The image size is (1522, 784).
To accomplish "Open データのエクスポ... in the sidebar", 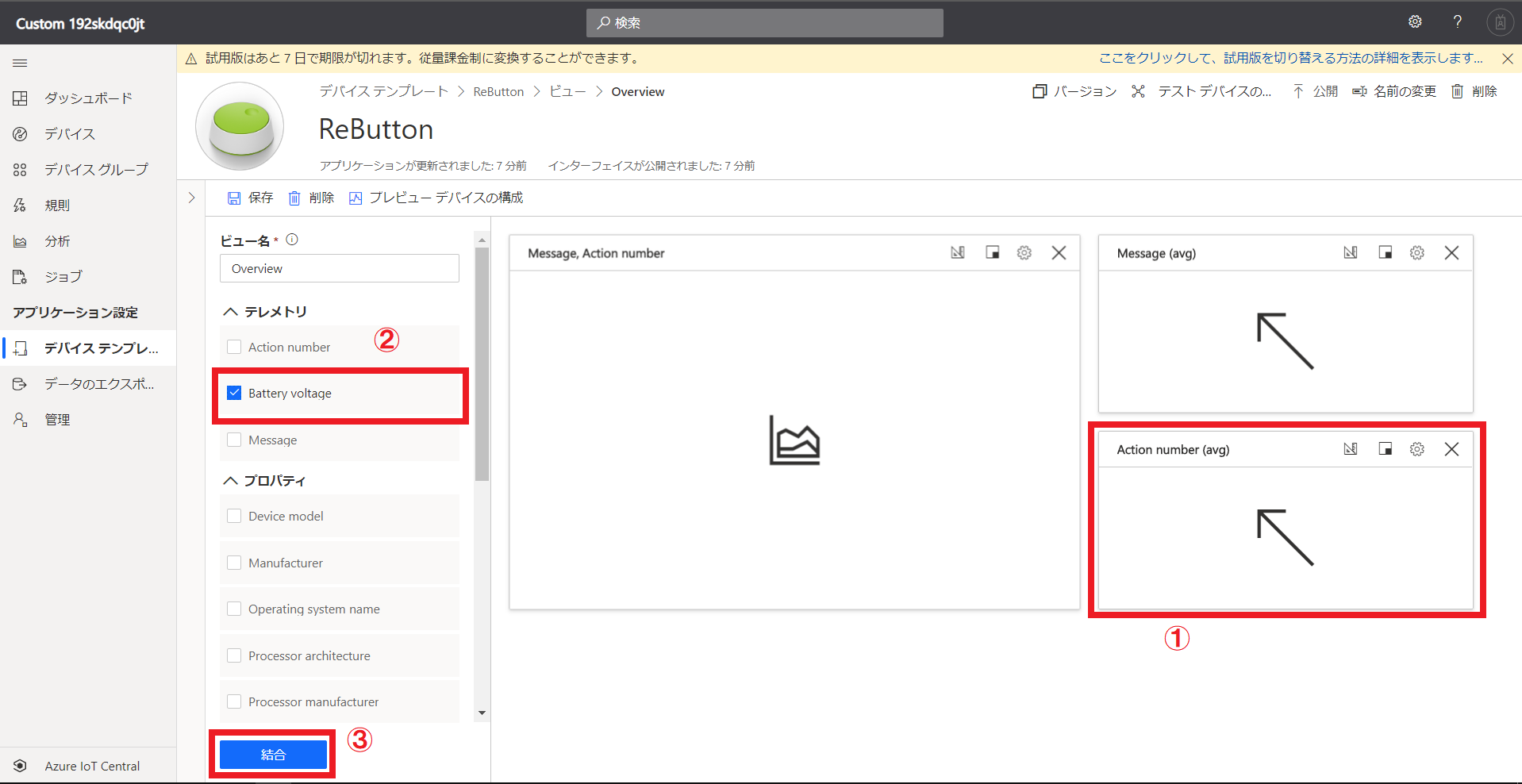I will pyautogui.click(x=88, y=383).
